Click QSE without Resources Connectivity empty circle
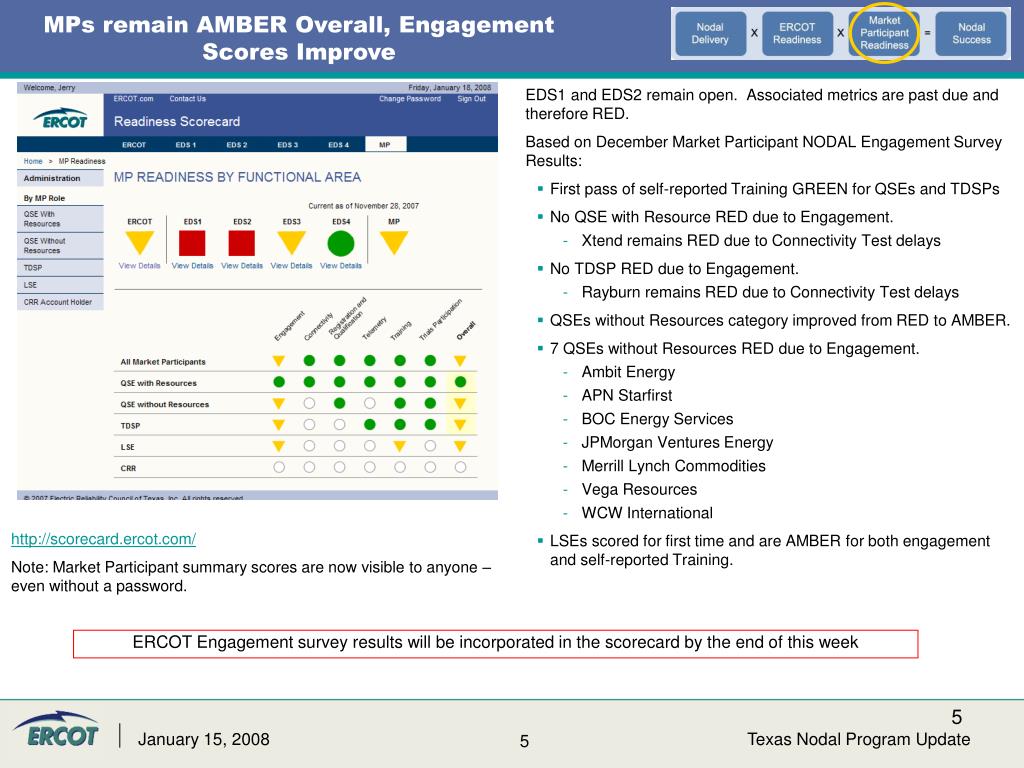1024x768 pixels. 310,404
